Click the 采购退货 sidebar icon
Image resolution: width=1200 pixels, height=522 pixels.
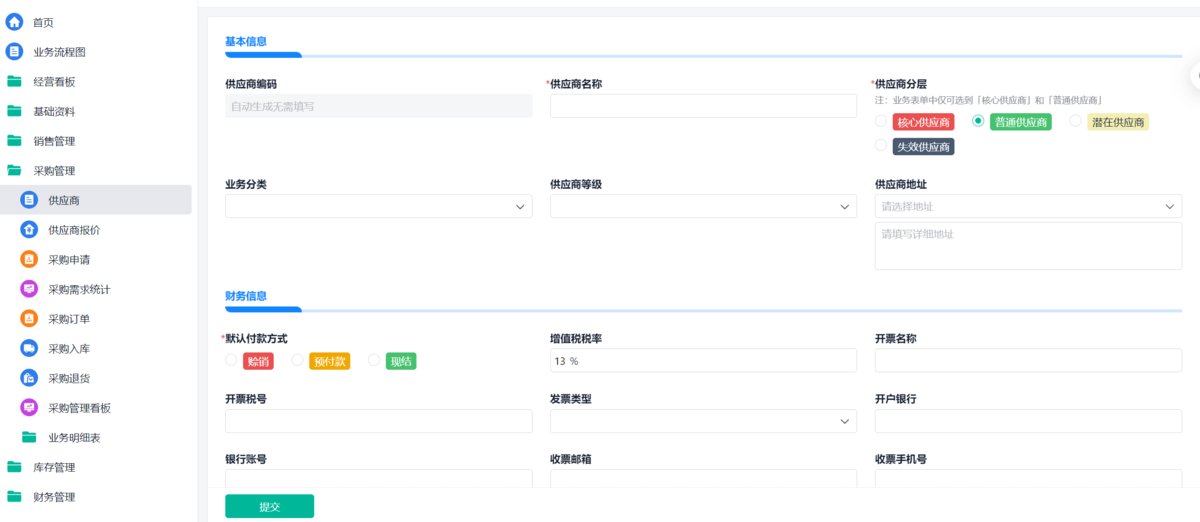29,378
